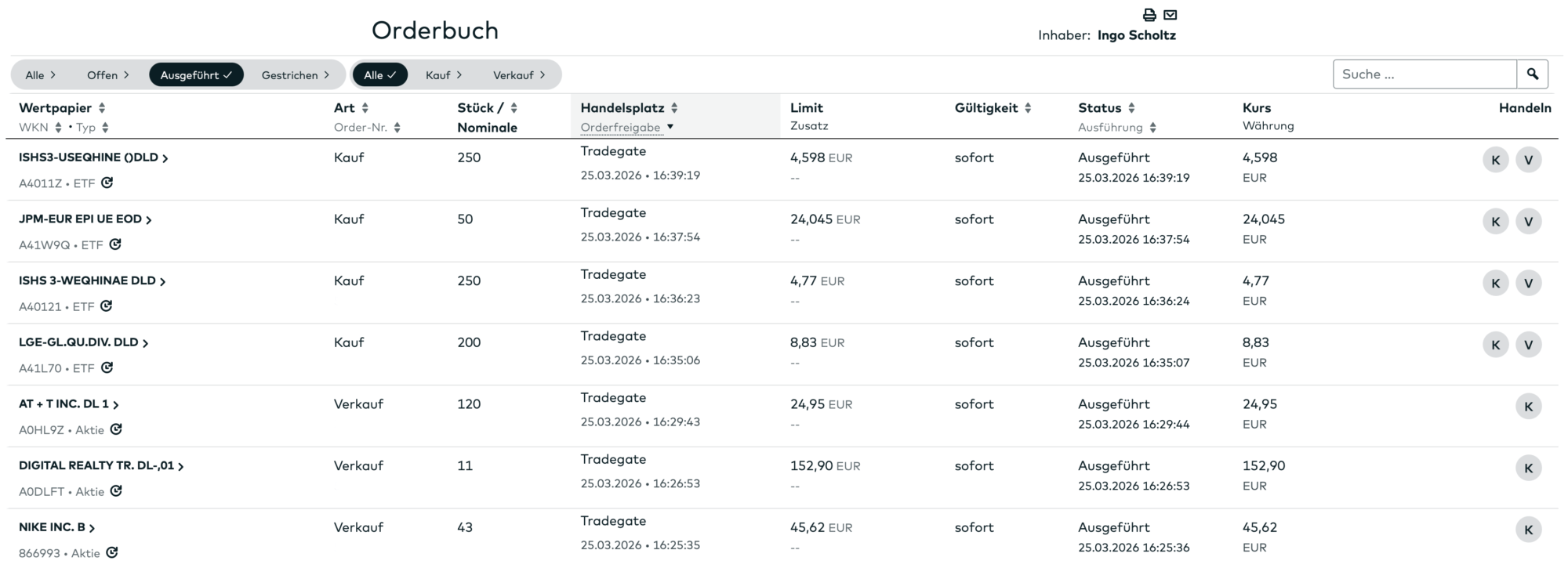Click the K buy button for AT + T INC.

pos(1528,406)
